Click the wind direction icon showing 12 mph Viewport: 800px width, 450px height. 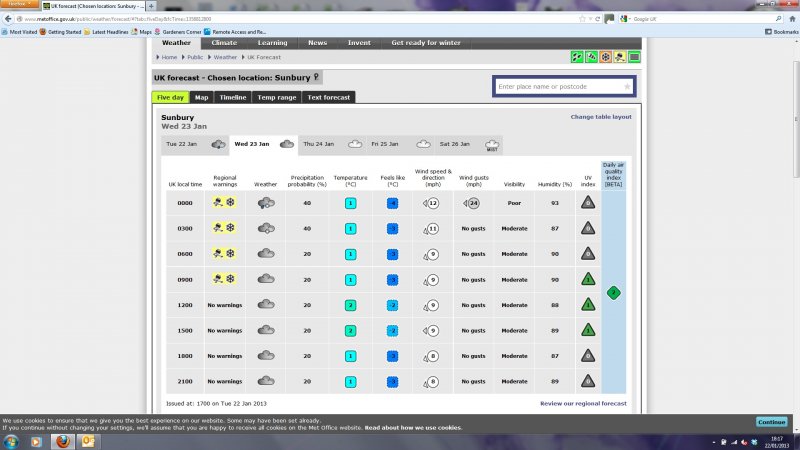[431, 203]
